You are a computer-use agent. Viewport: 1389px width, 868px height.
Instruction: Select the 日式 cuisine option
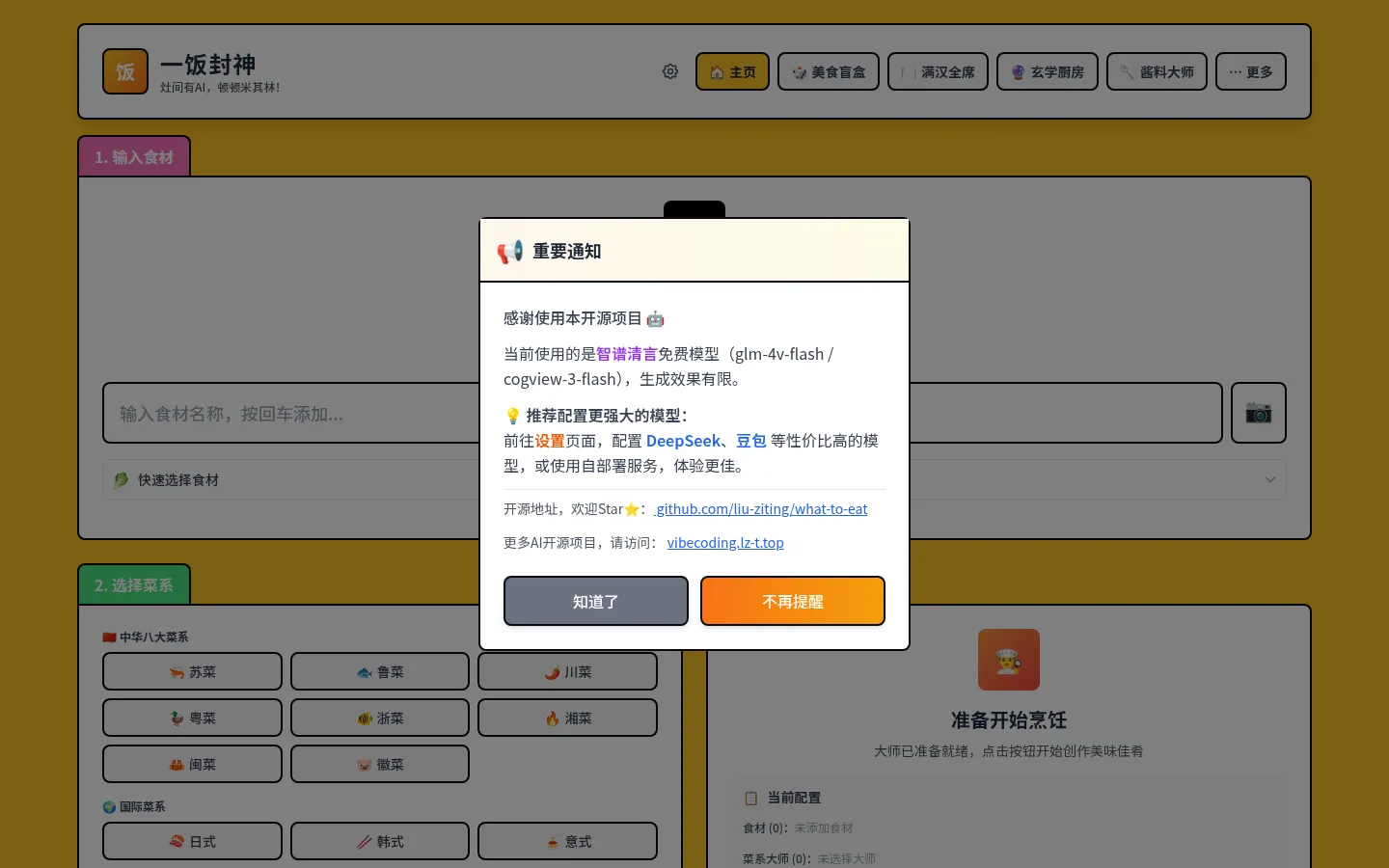[192, 841]
